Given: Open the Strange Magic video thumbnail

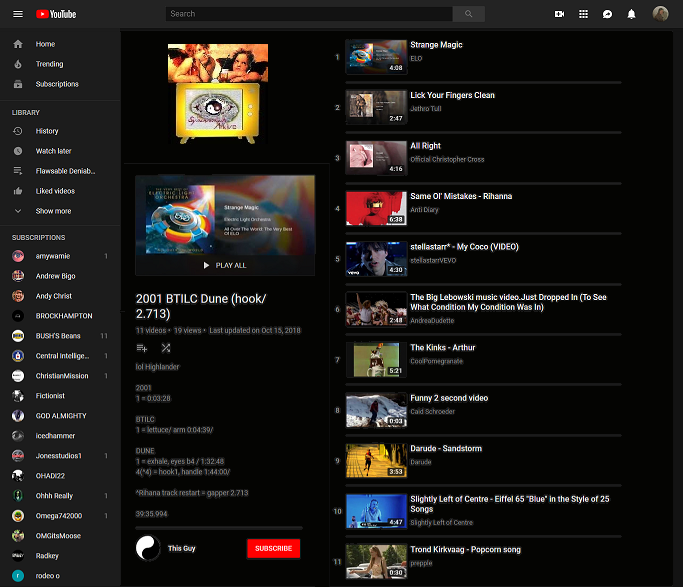Looking at the screenshot, I should click(x=376, y=57).
